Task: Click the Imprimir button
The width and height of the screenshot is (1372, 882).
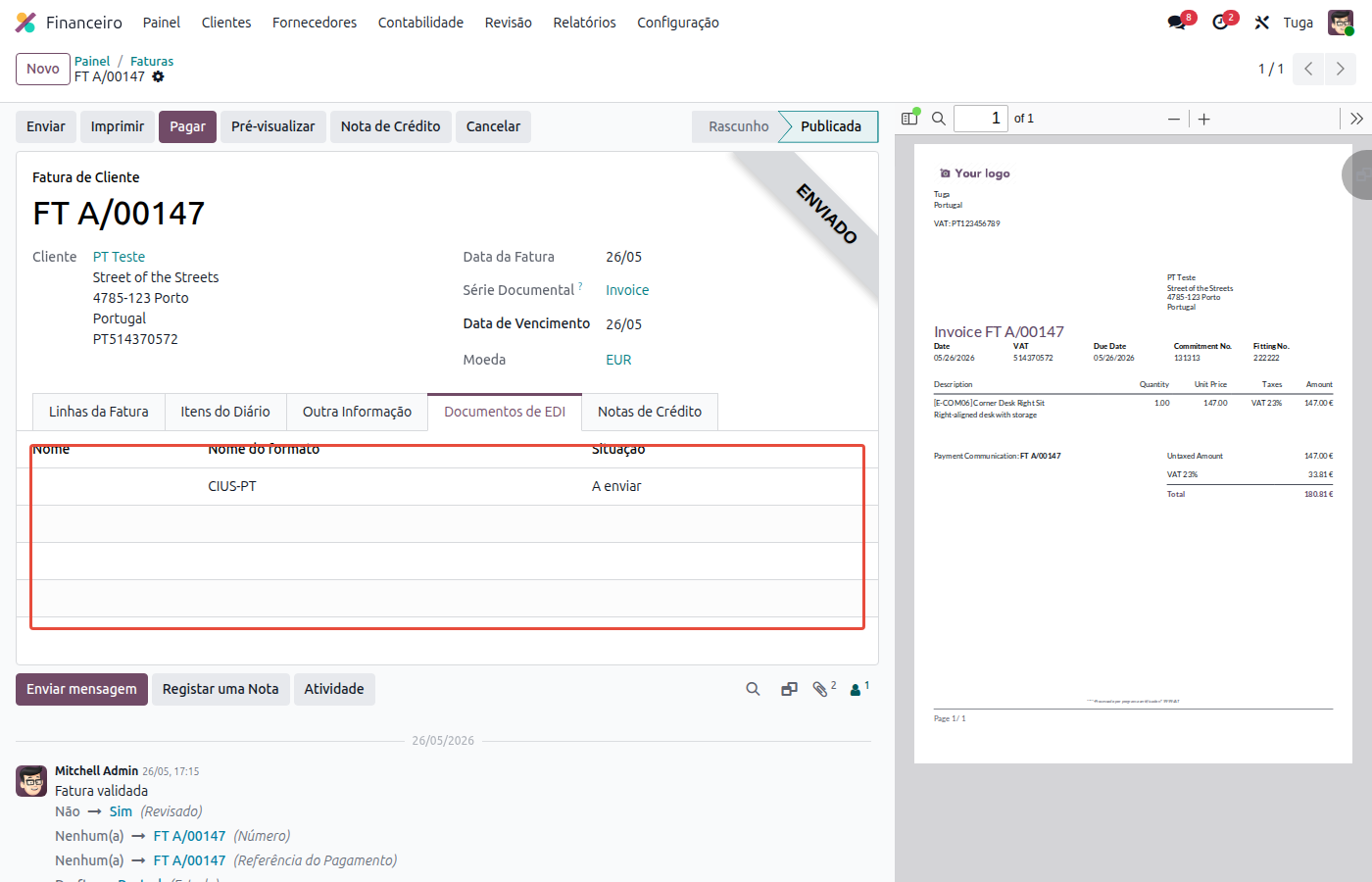Action: (x=118, y=126)
